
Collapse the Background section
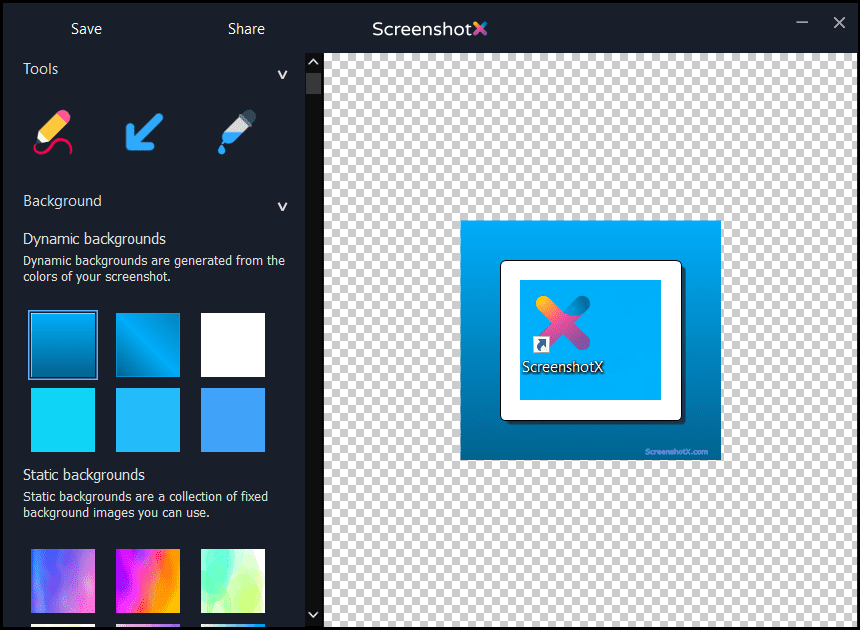[x=282, y=207]
